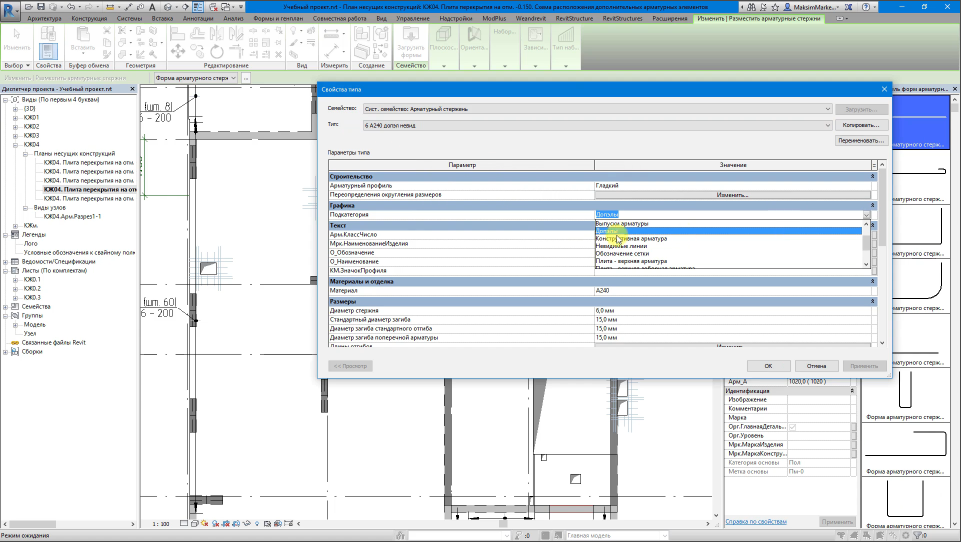The width and height of the screenshot is (961, 542).
Task: Toggle the Орг.ГлавнаяДеталь checkbox in properties
Action: 793,427
